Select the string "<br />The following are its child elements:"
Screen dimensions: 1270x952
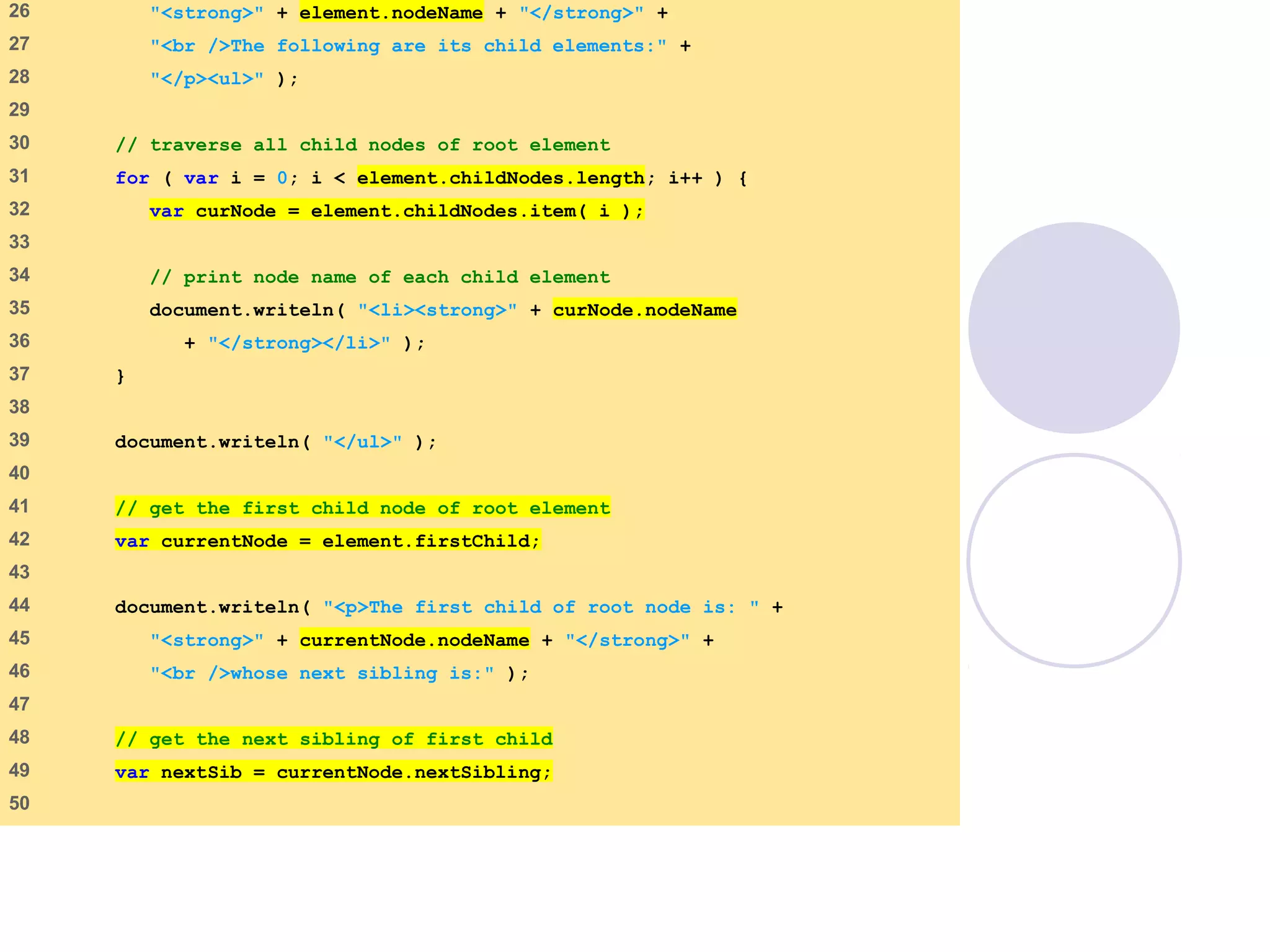(408, 46)
